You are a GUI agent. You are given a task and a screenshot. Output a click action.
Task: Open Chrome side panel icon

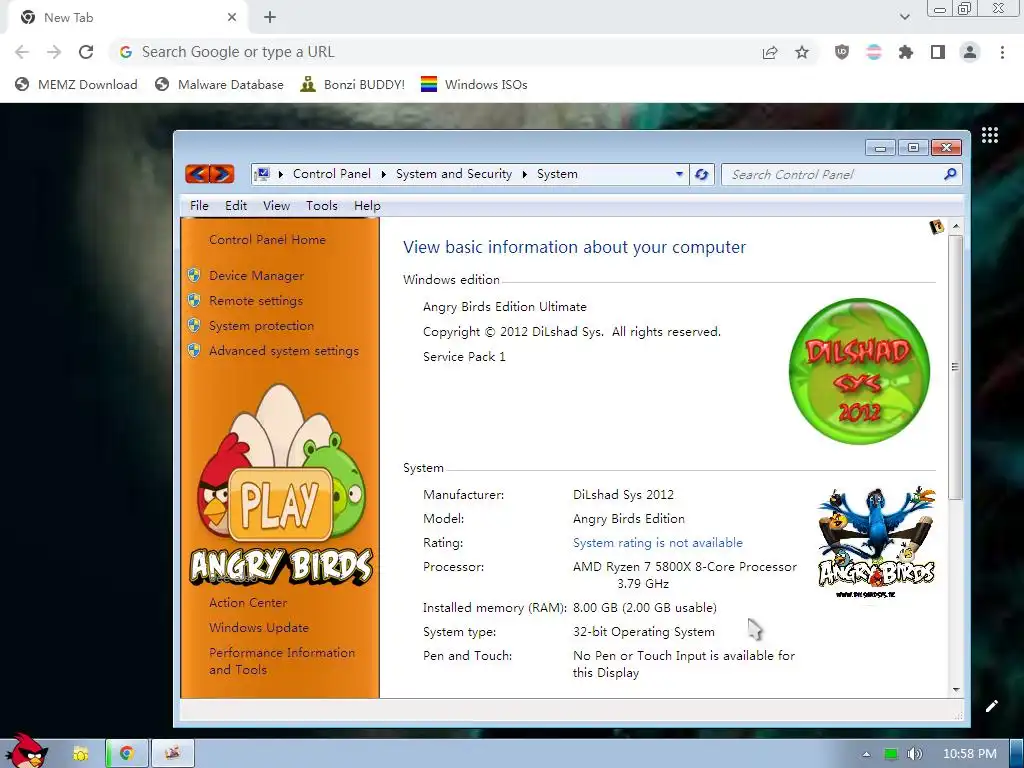tap(938, 52)
